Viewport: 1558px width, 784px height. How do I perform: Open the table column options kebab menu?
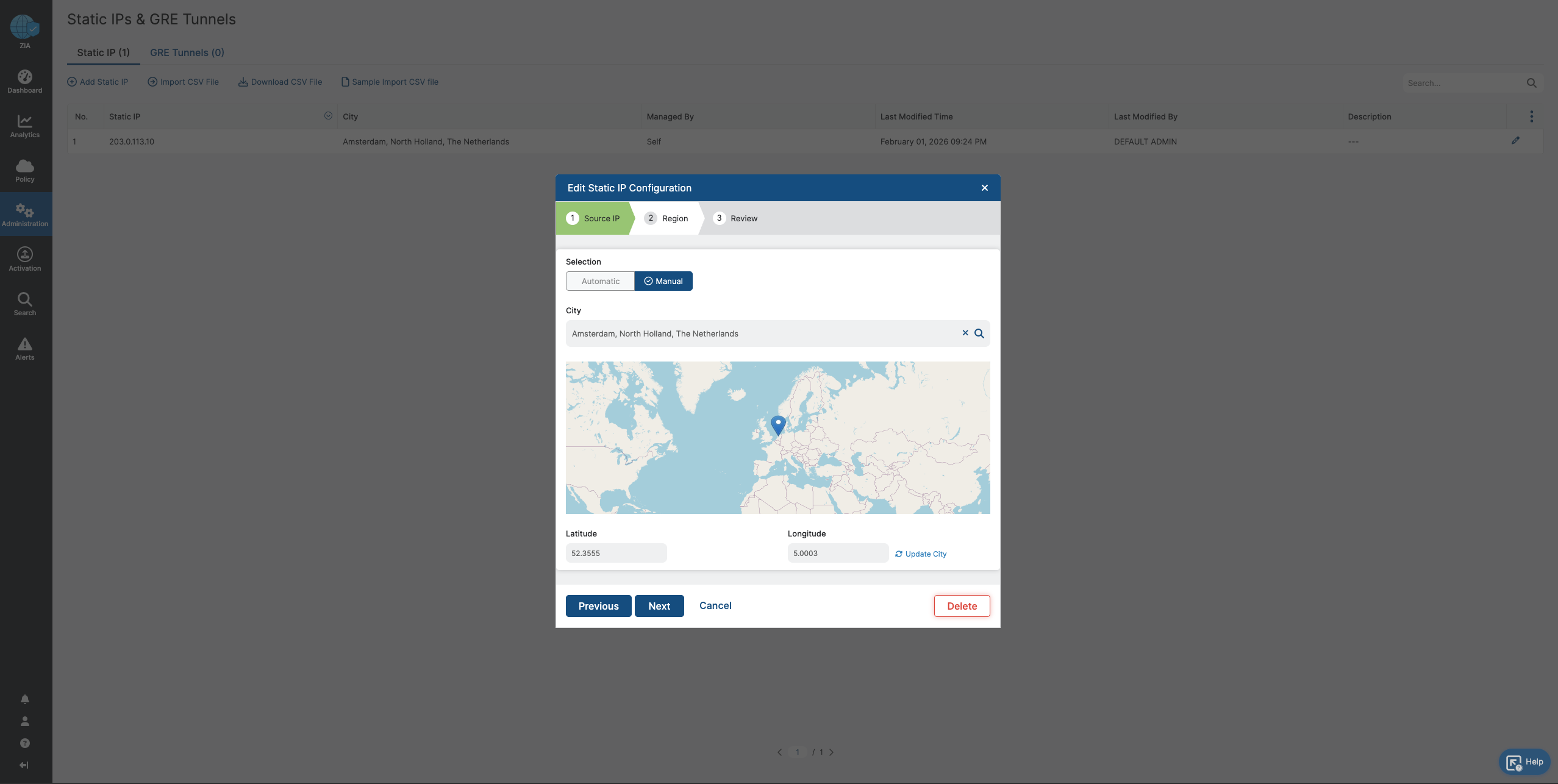click(x=1531, y=116)
